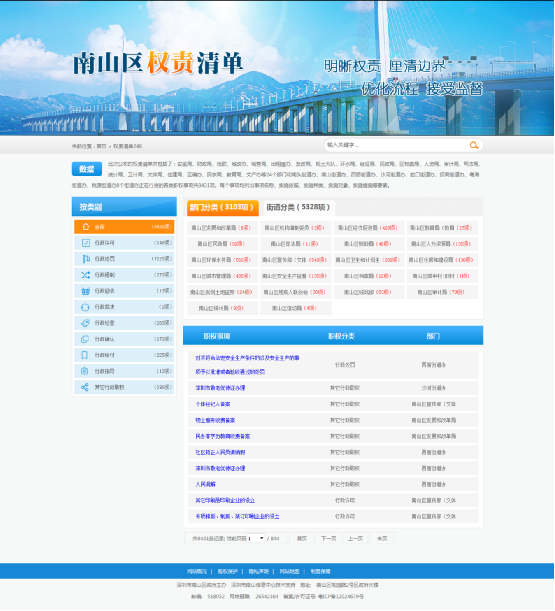Click into the keyword search field
Screen dimensions: 555x611
pyautogui.click(x=396, y=145)
